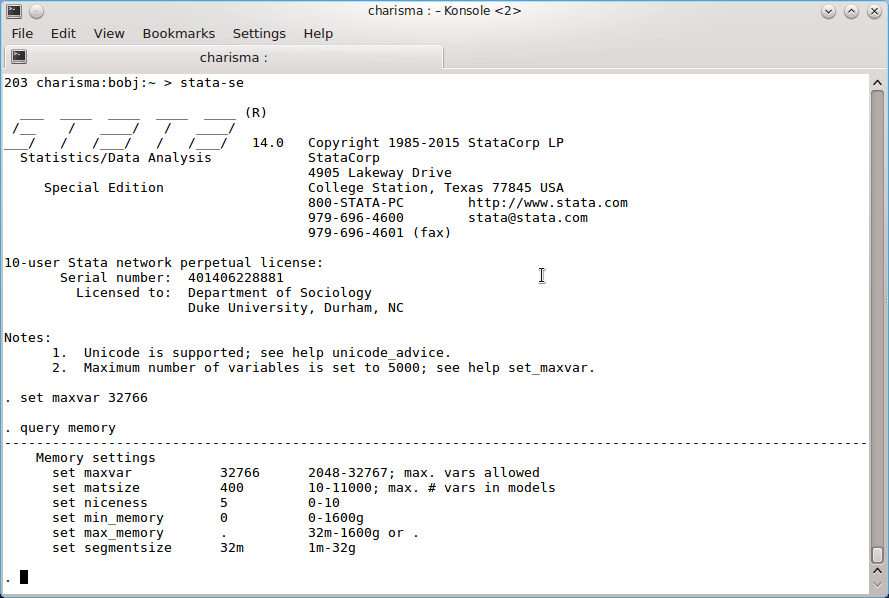Screen dimensions: 889x598
Task: Click 'Duke University, Durham, NC' text
Action: point(296,308)
